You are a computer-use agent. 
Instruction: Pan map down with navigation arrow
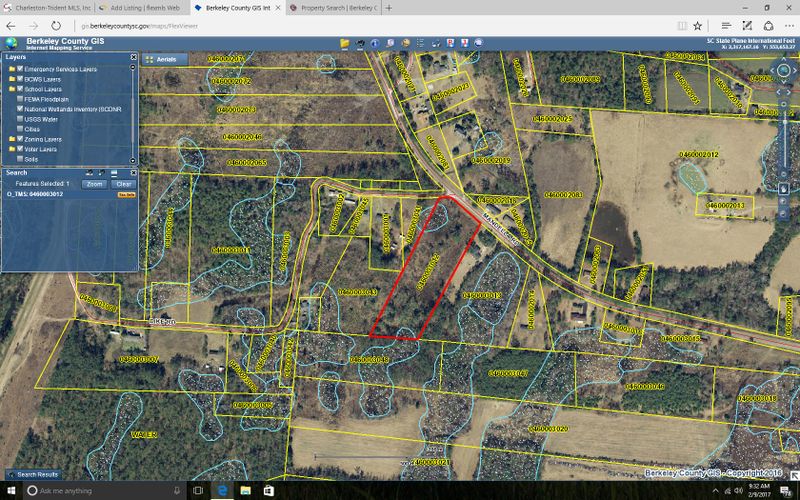[x=784, y=82]
